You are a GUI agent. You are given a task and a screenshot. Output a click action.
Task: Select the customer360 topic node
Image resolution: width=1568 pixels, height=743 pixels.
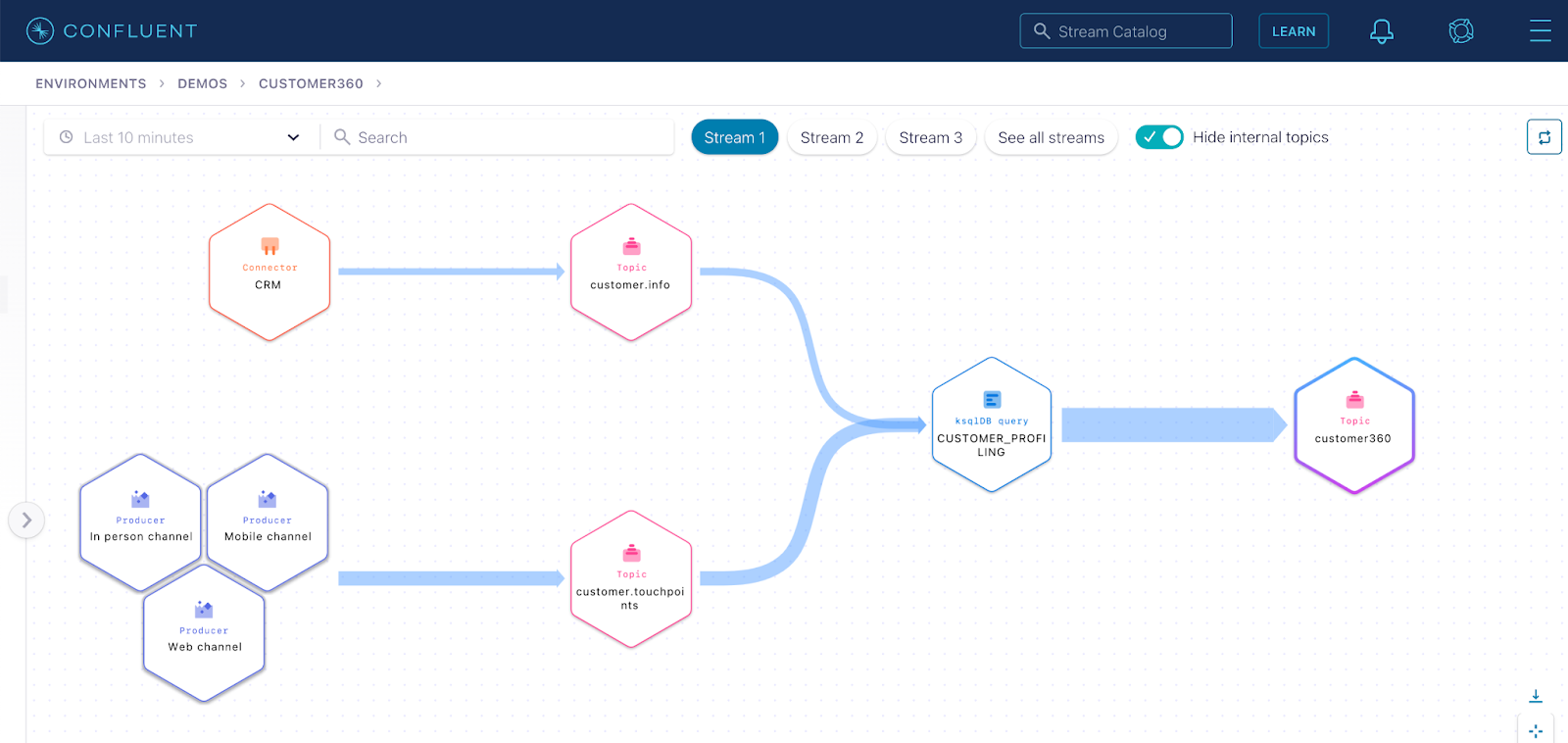(1354, 425)
